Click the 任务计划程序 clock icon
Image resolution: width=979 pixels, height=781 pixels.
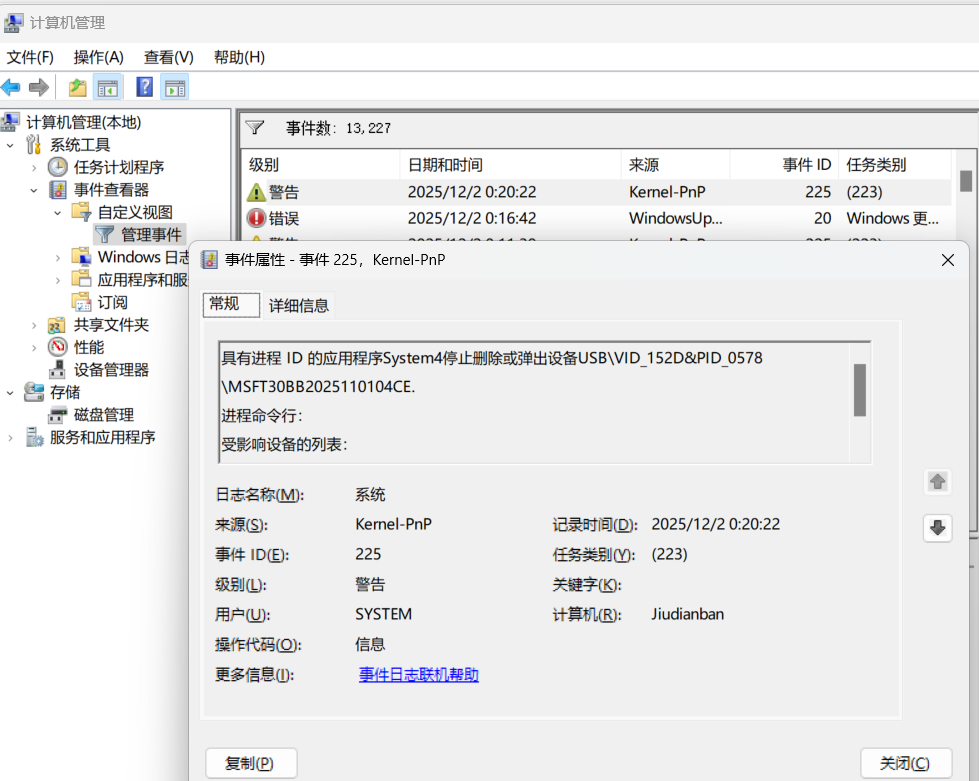(x=57, y=167)
